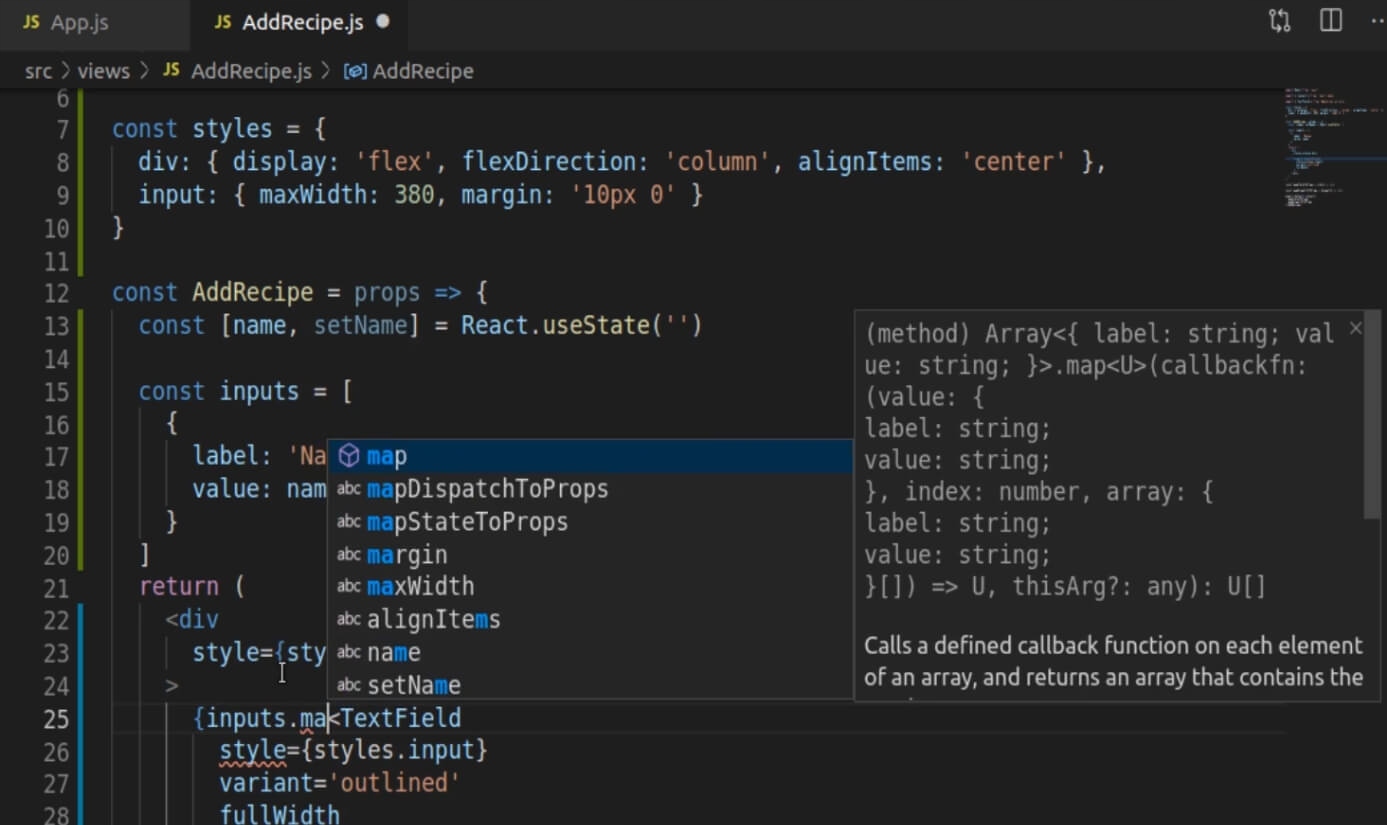
Task: Click the abc icon next to mapDispatchToProps
Action: coord(348,490)
